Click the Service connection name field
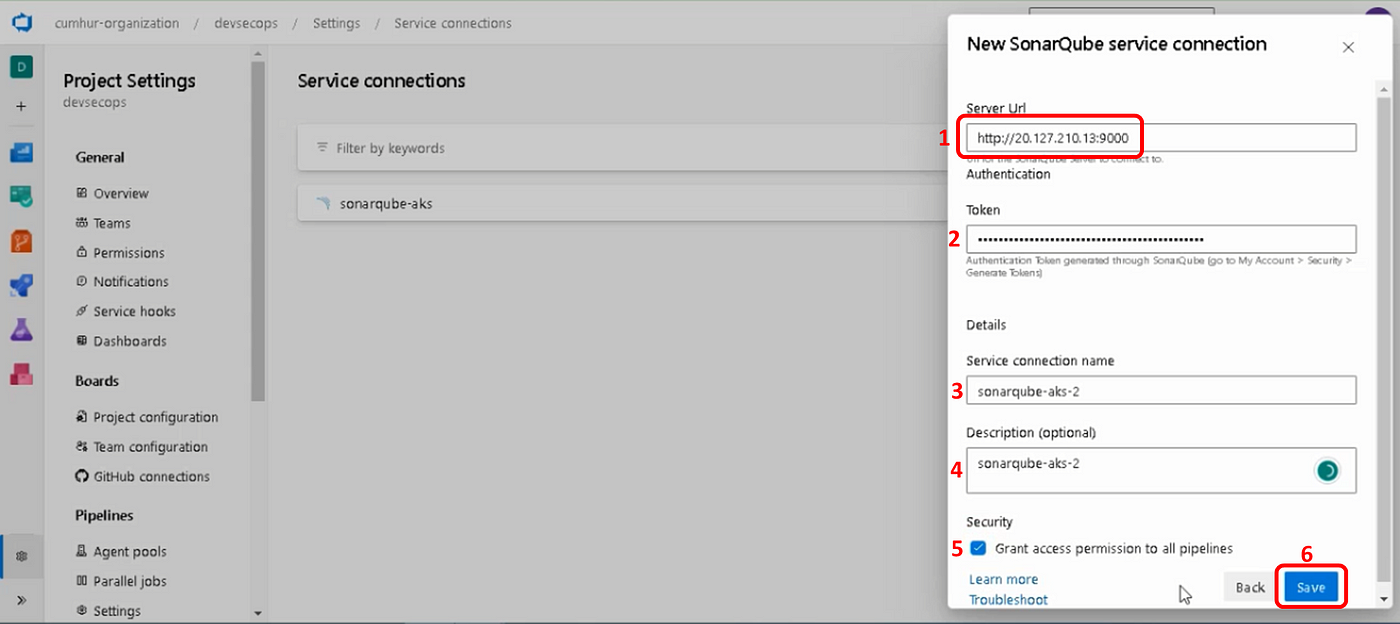The width and height of the screenshot is (1400, 624). click(x=1161, y=391)
